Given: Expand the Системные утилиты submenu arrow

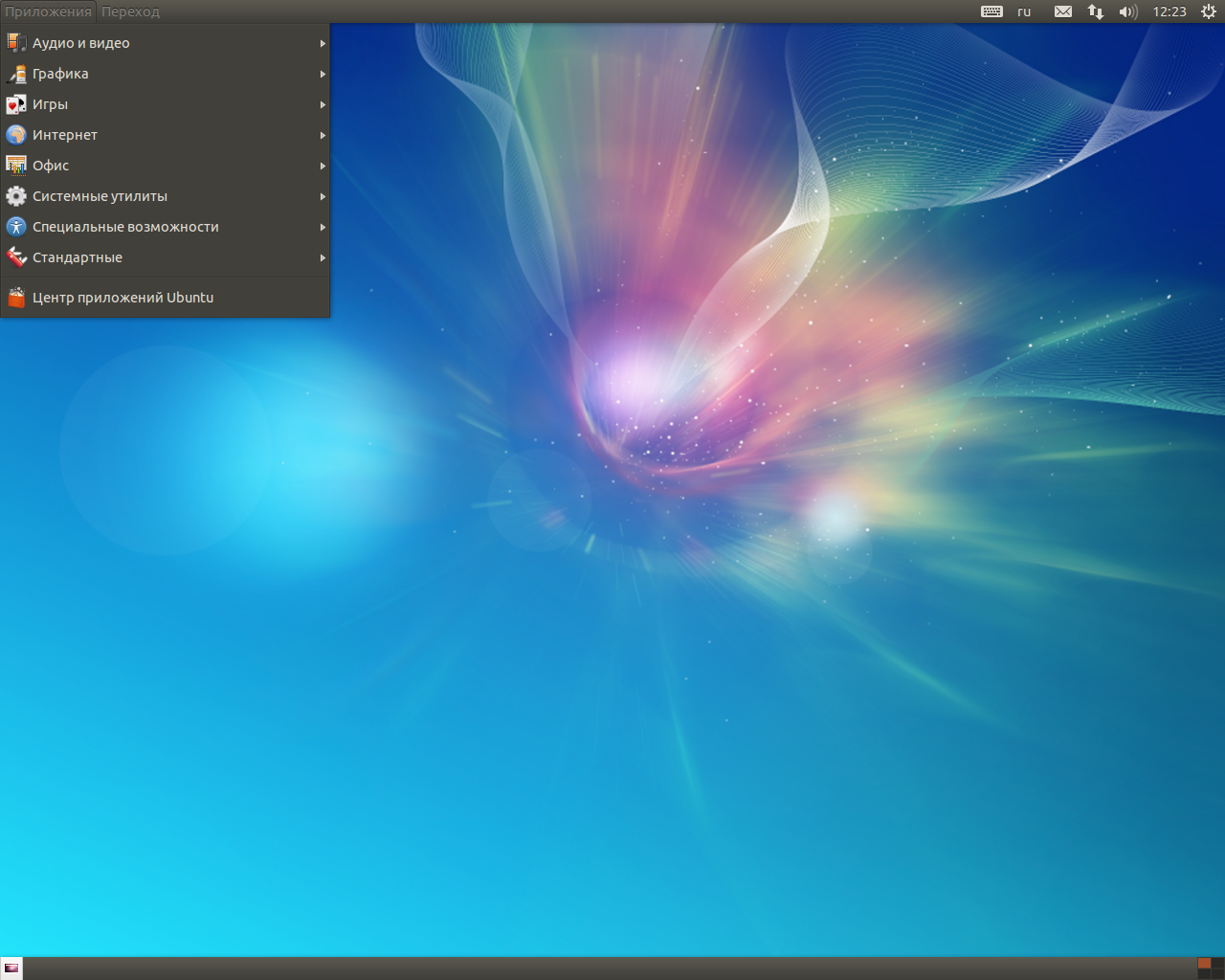Looking at the screenshot, I should pyautogui.click(x=323, y=196).
